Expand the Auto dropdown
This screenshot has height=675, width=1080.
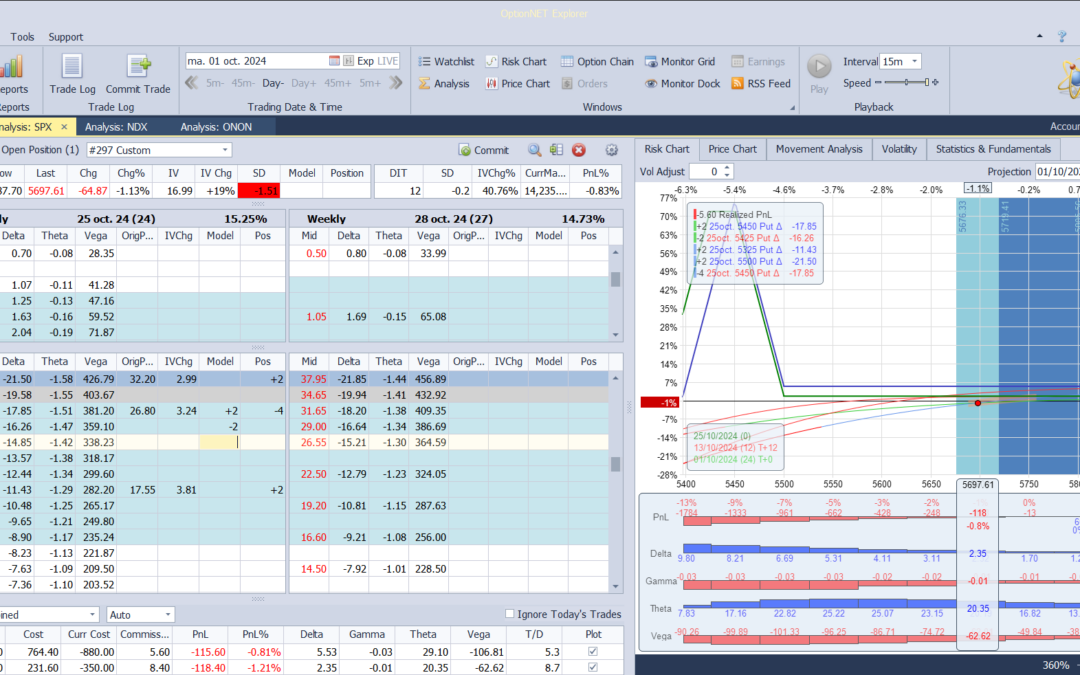click(167, 614)
